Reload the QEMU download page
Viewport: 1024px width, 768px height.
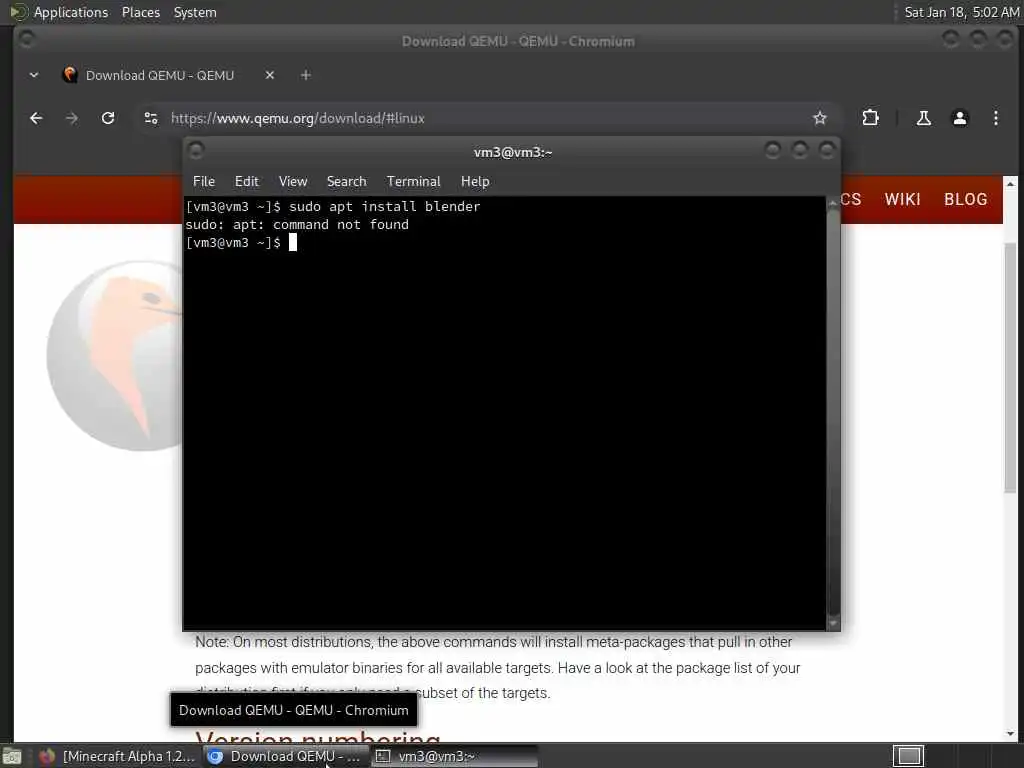tap(108, 118)
